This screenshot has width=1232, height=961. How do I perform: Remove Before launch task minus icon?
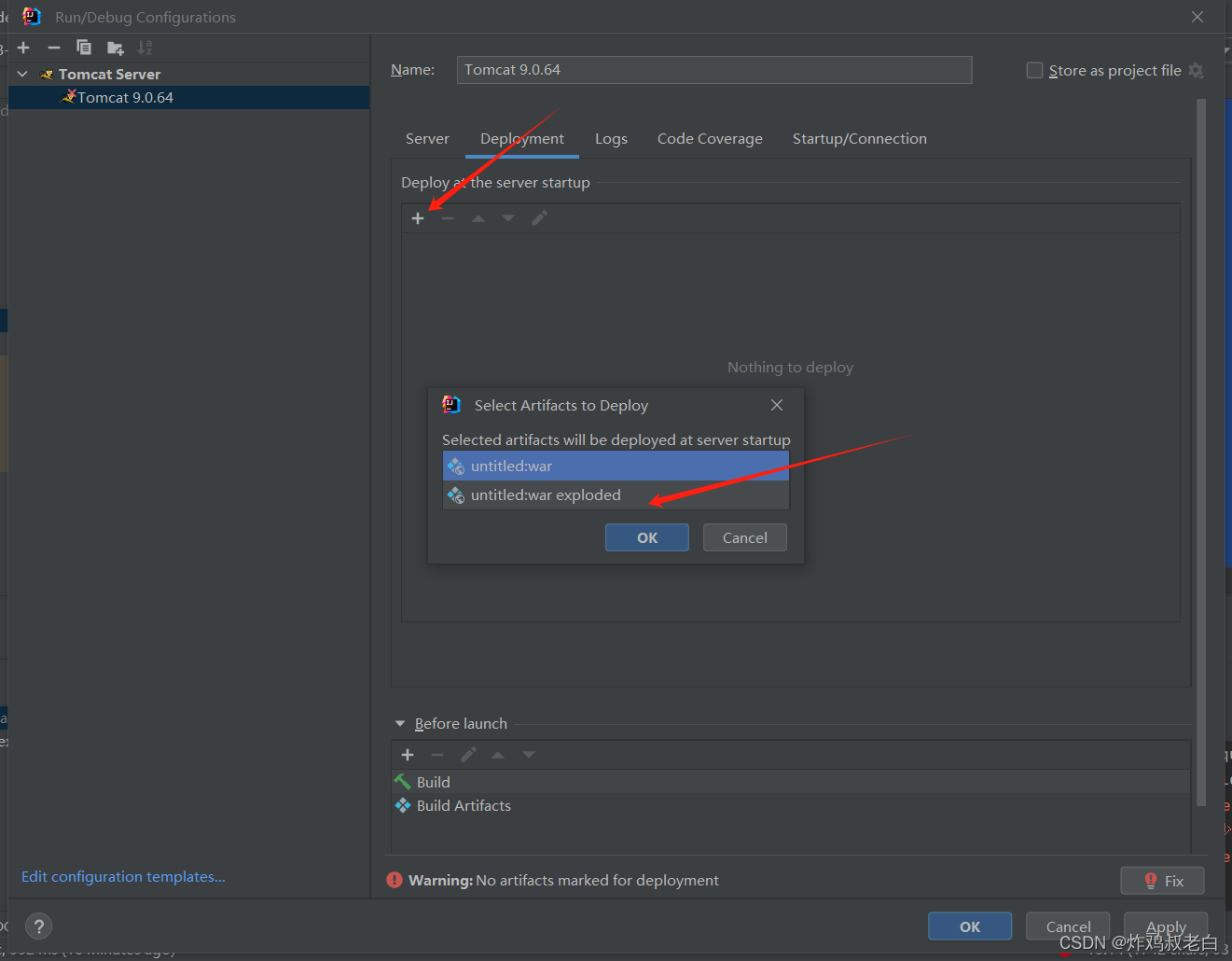pyautogui.click(x=437, y=755)
